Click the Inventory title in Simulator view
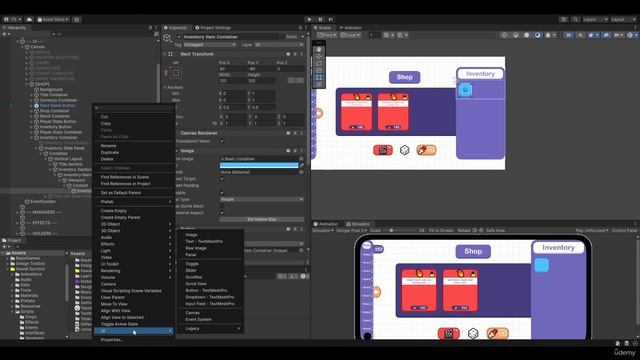This screenshot has width=640, height=360. point(558,247)
